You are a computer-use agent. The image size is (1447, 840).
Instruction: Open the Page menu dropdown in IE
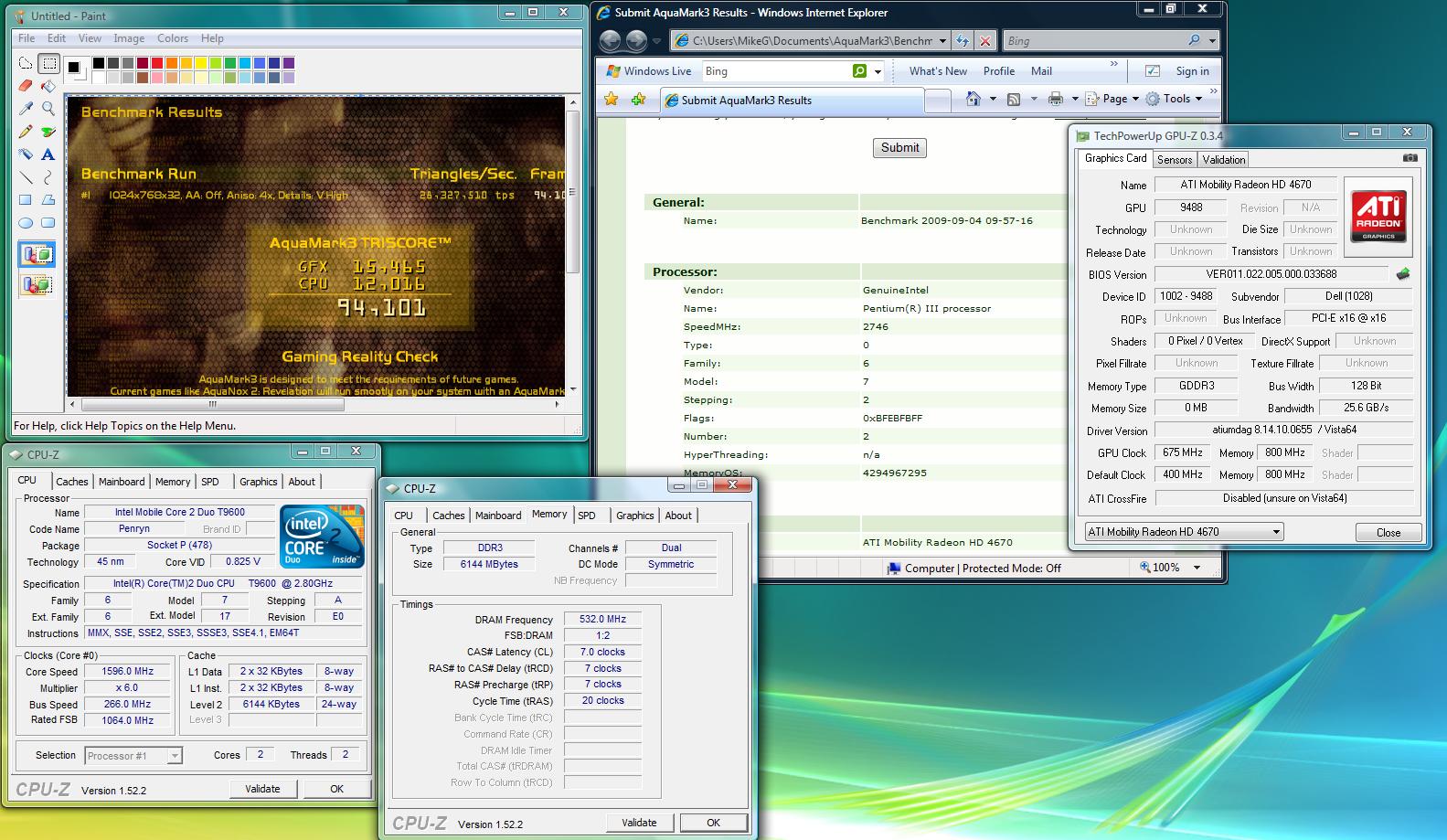[1112, 99]
